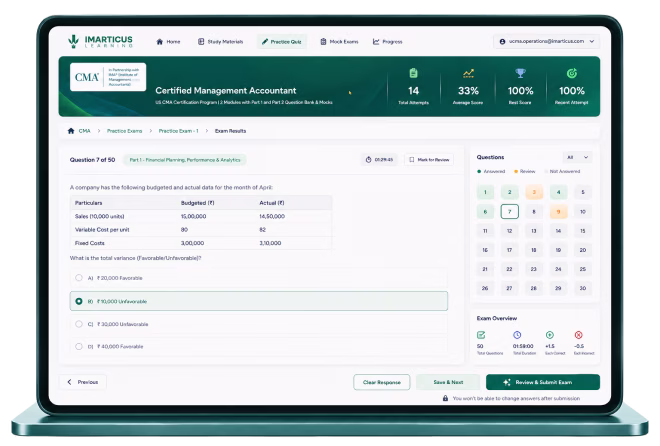Viewport: 660px width, 446px height.
Task: Click the Imarticus Learning logo
Action: click(100, 41)
